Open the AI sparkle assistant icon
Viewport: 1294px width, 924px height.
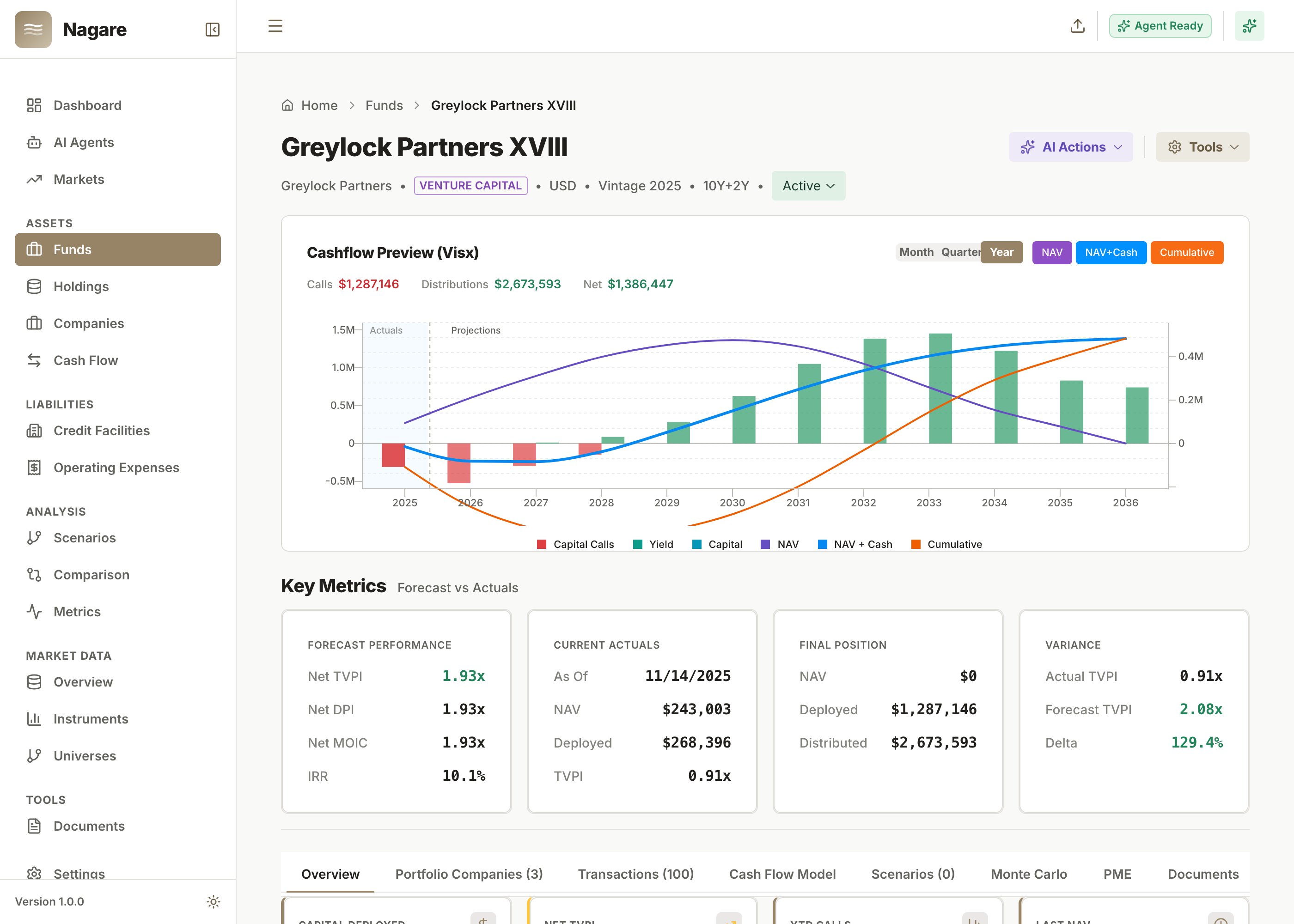click(1250, 26)
